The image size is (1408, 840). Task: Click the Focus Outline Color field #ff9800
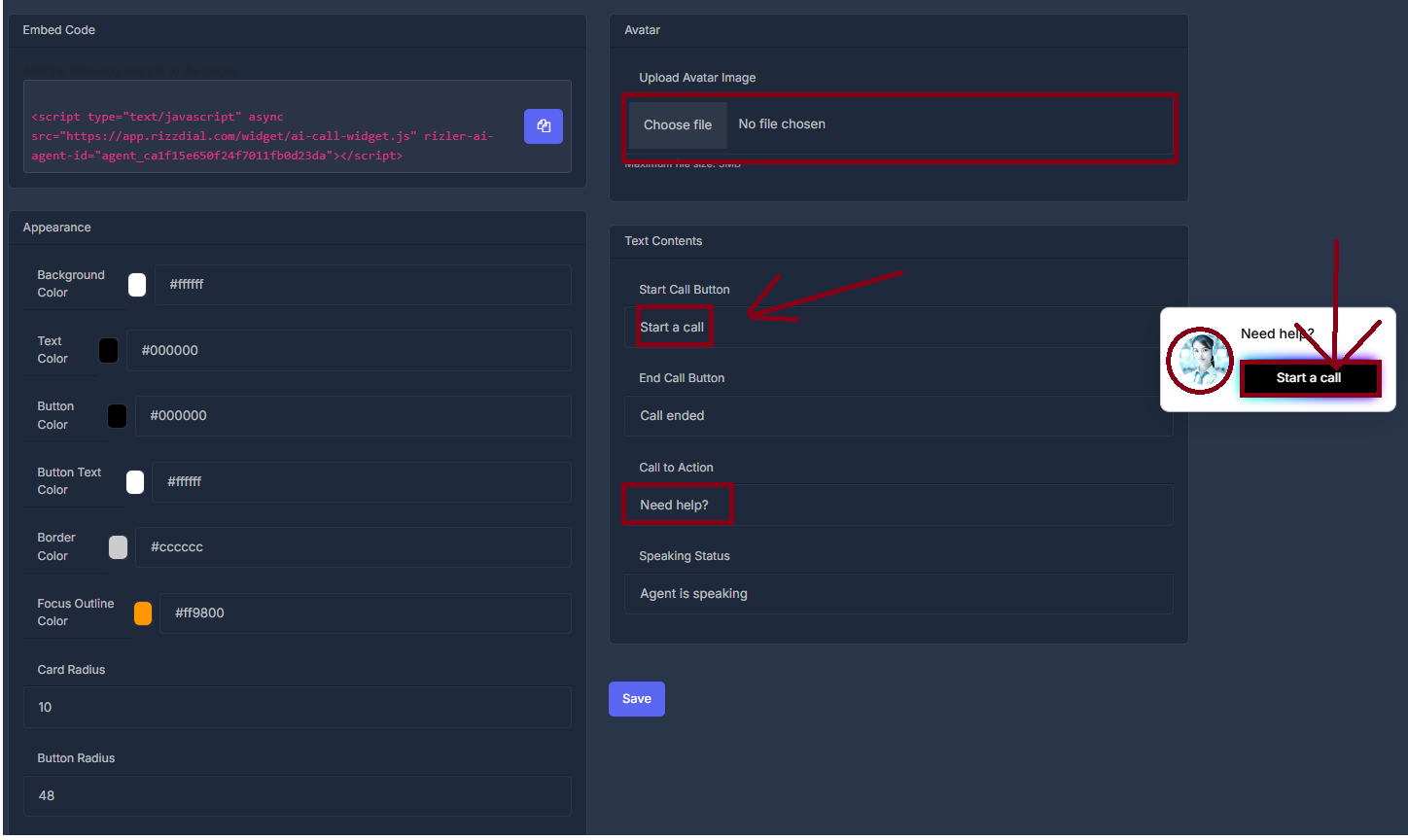pyautogui.click(x=366, y=612)
